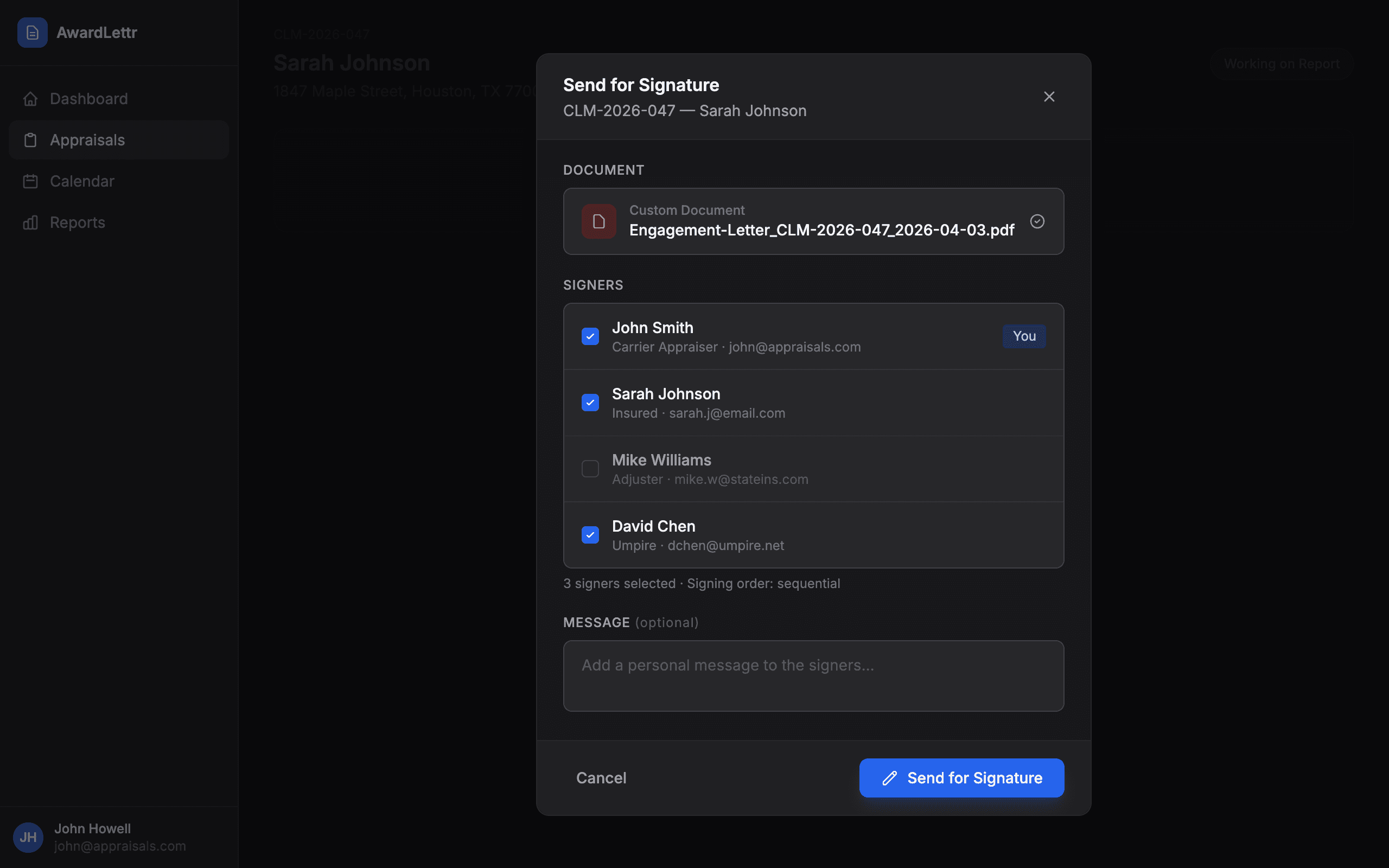Viewport: 1389px width, 868px height.
Task: Click the JH user avatar
Action: pyautogui.click(x=28, y=838)
